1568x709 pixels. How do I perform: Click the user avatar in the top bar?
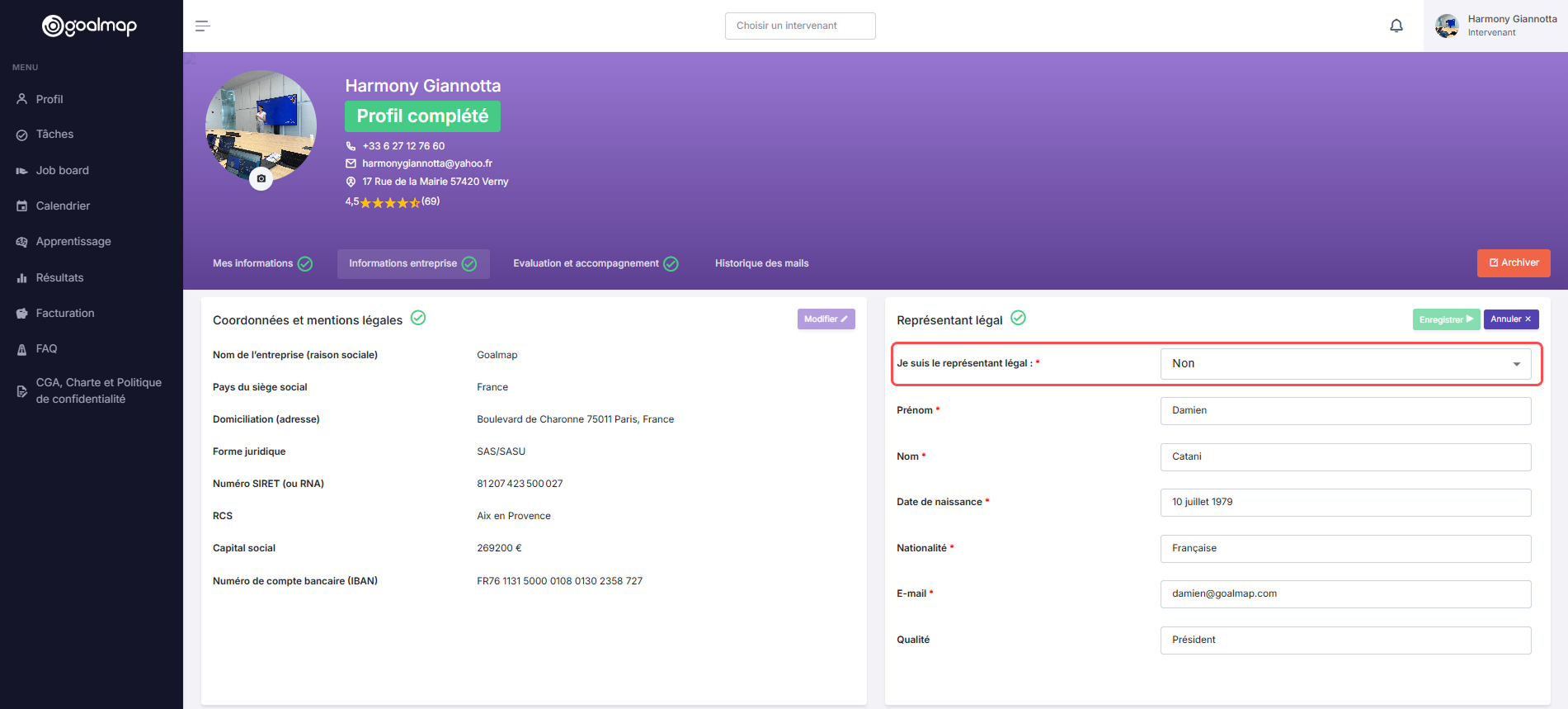click(x=1447, y=26)
